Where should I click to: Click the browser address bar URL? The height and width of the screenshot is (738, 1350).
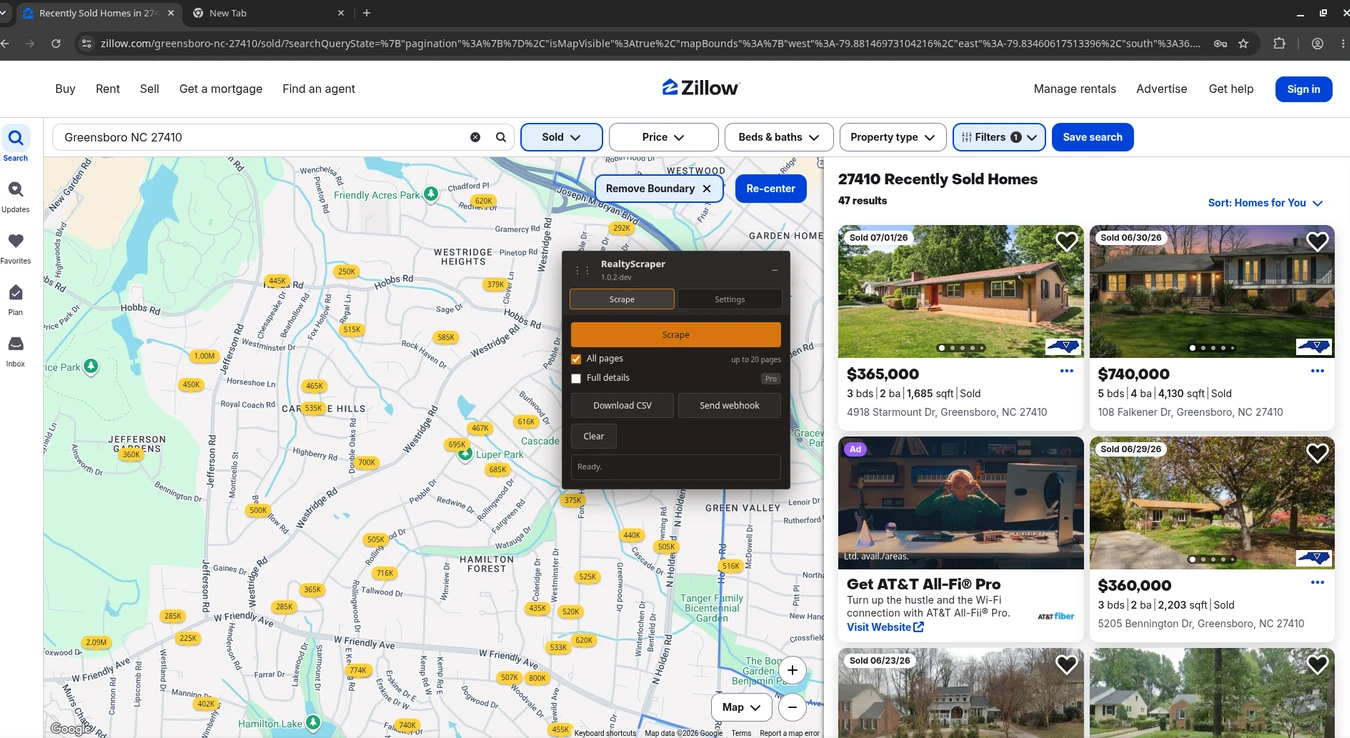click(650, 44)
